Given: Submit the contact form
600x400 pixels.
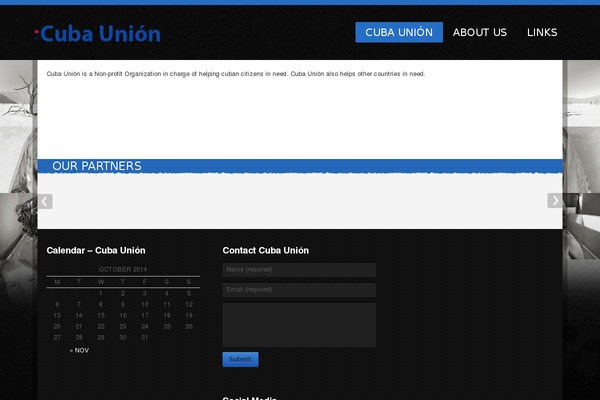Looking at the screenshot, I should tap(240, 359).
